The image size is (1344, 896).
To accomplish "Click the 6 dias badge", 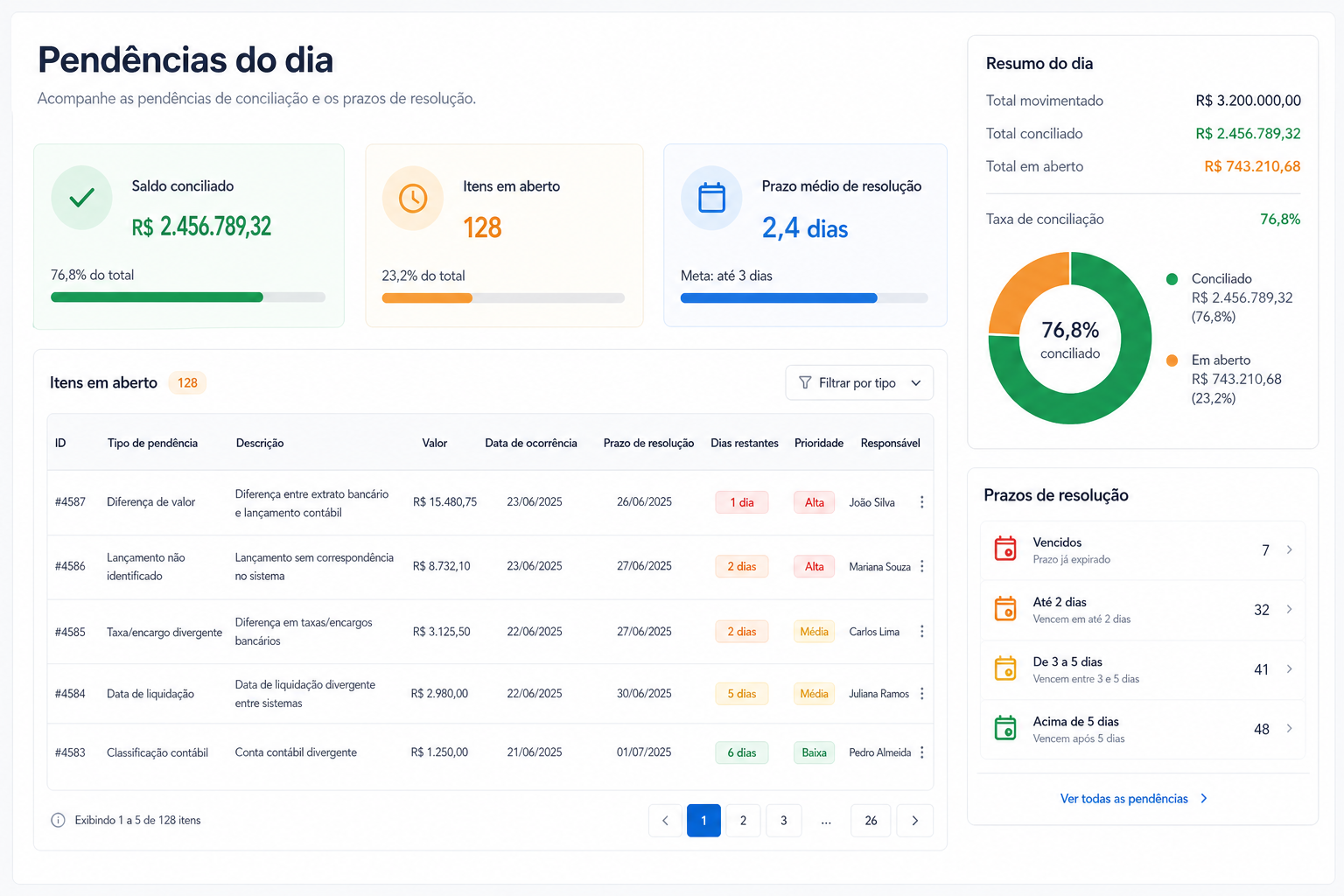I will (x=742, y=752).
